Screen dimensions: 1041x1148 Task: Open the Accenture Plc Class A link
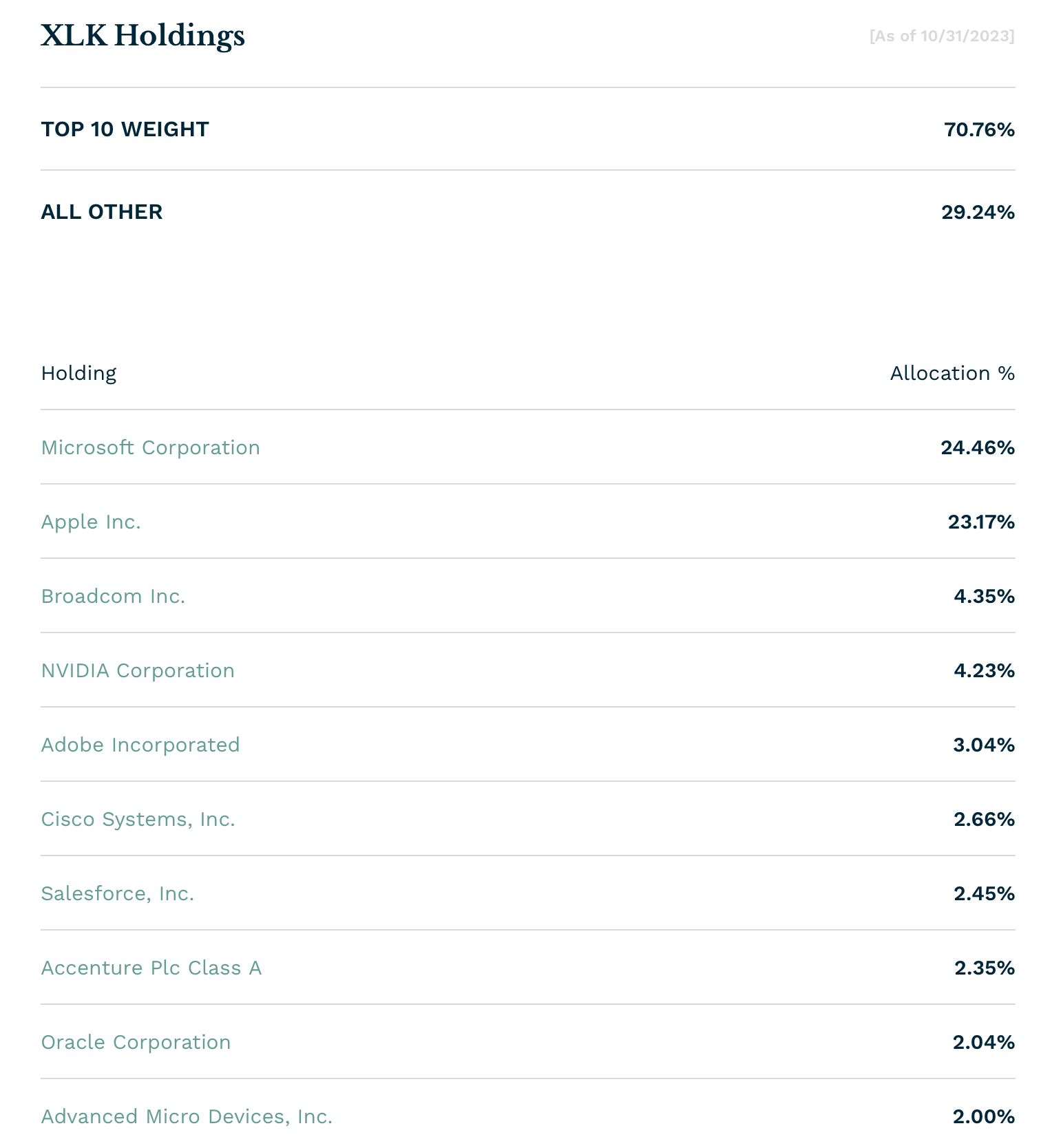[x=151, y=968]
